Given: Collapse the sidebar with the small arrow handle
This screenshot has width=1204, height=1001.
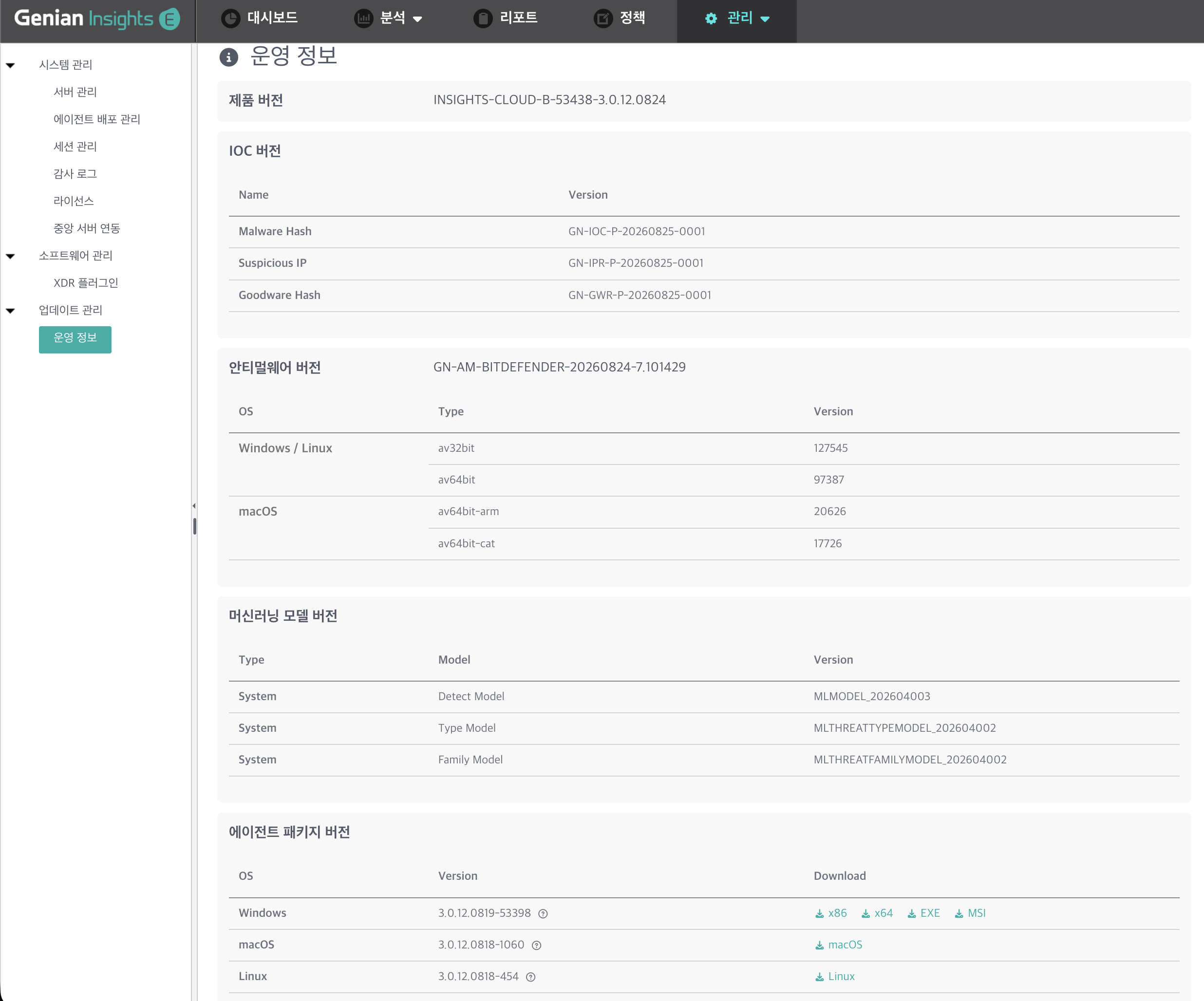Looking at the screenshot, I should (194, 506).
